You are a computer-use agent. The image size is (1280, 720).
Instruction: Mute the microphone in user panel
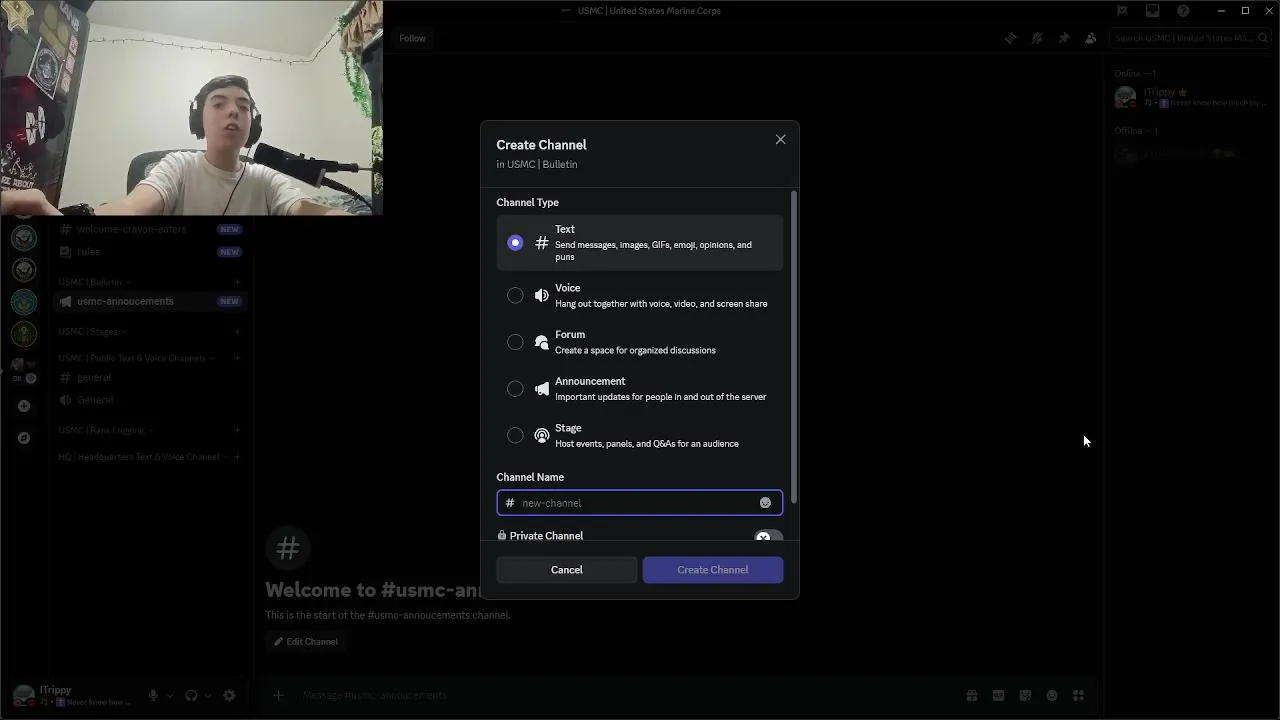point(153,695)
